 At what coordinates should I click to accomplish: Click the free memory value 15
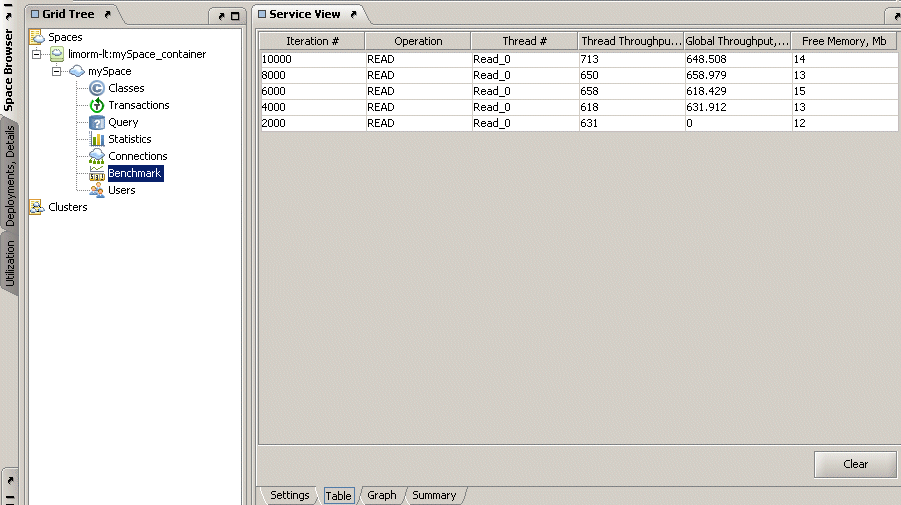[x=845, y=91]
